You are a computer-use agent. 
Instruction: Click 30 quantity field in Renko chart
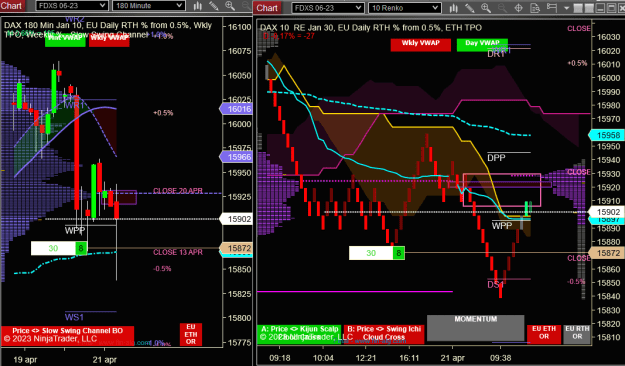pyautogui.click(x=371, y=253)
